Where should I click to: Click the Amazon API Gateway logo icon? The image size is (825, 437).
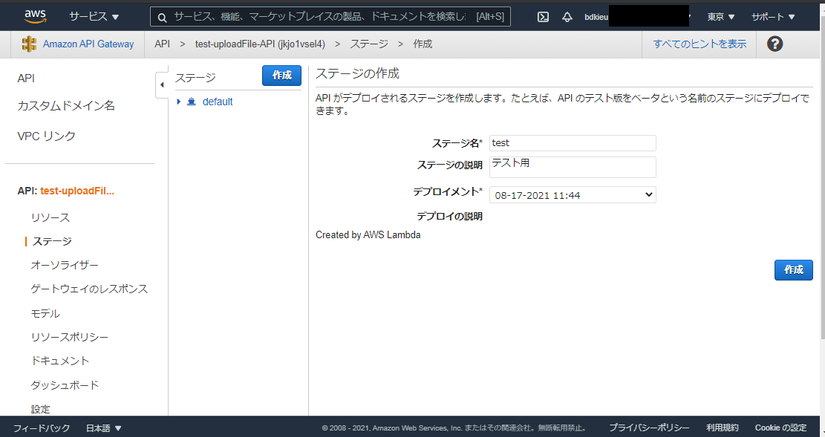click(x=29, y=44)
